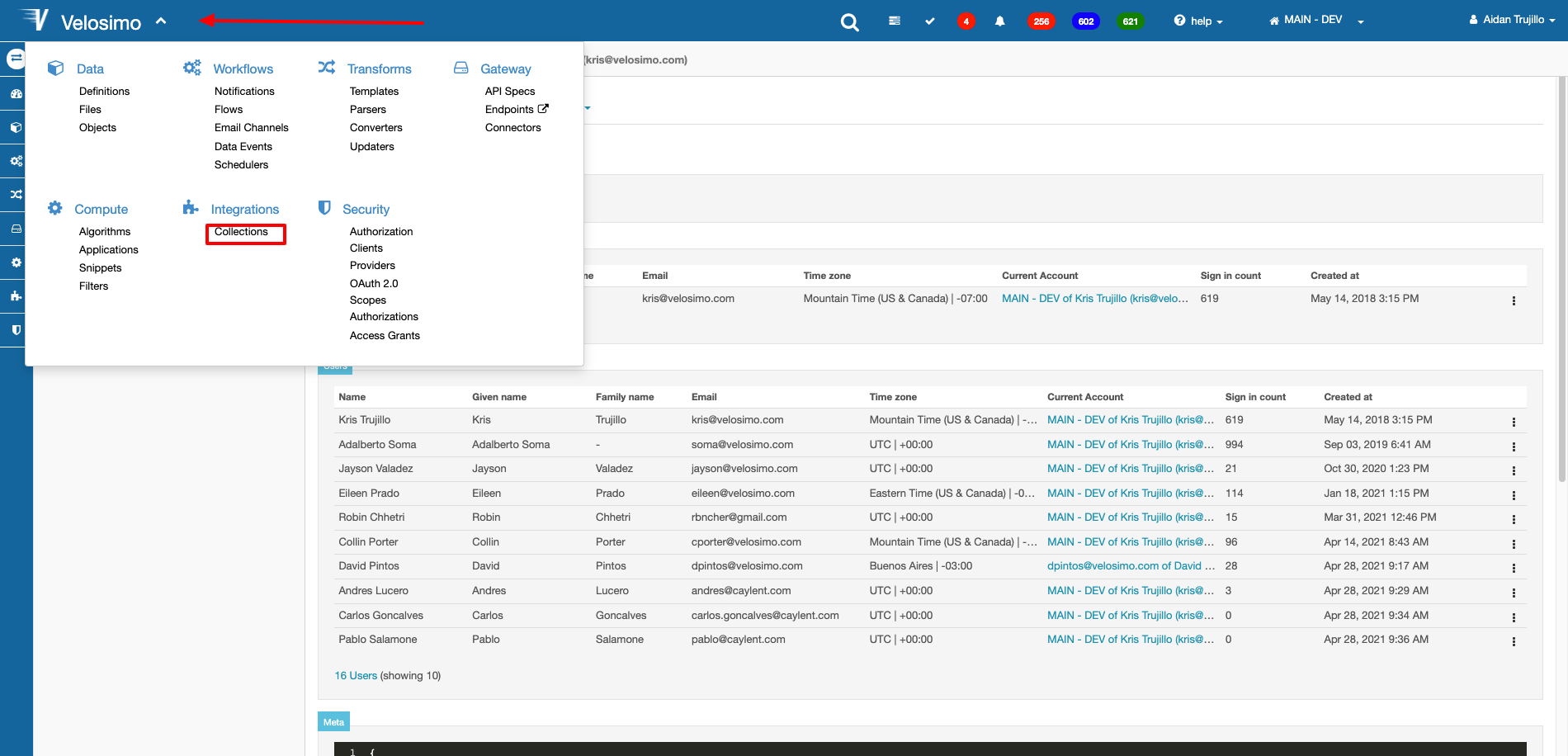Open row actions for Kris Trujillo user
1568x756 pixels.
pyautogui.click(x=1514, y=422)
